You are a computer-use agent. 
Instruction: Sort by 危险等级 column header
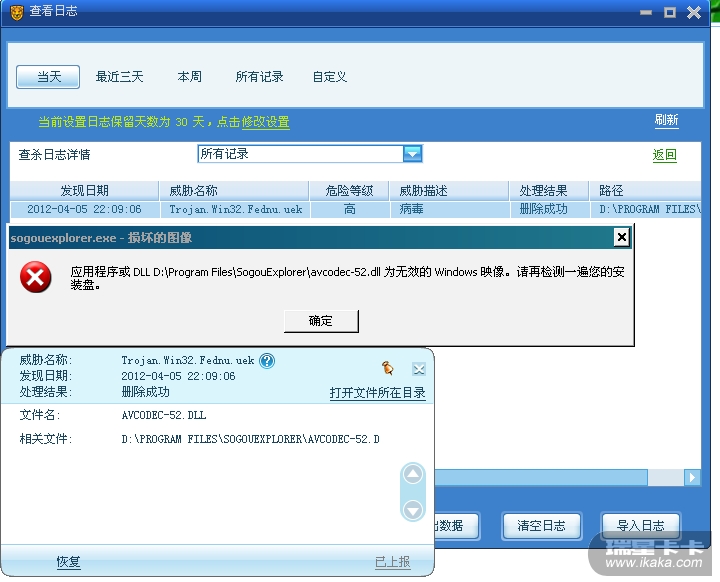click(349, 191)
